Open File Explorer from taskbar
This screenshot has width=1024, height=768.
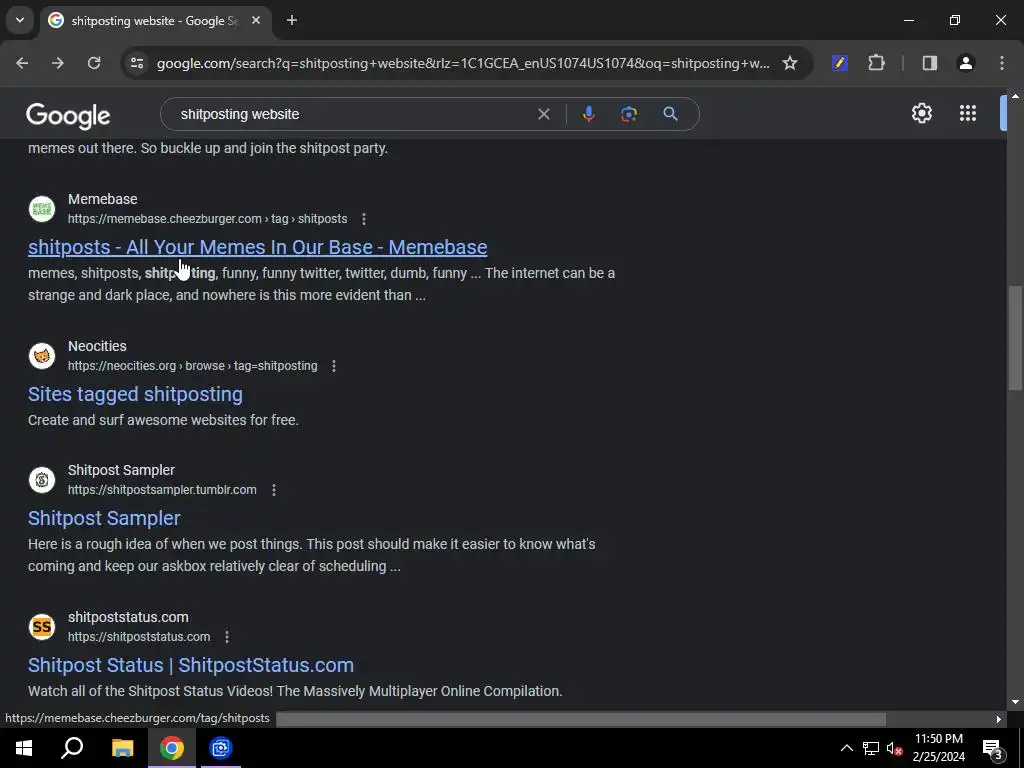pyautogui.click(x=122, y=748)
